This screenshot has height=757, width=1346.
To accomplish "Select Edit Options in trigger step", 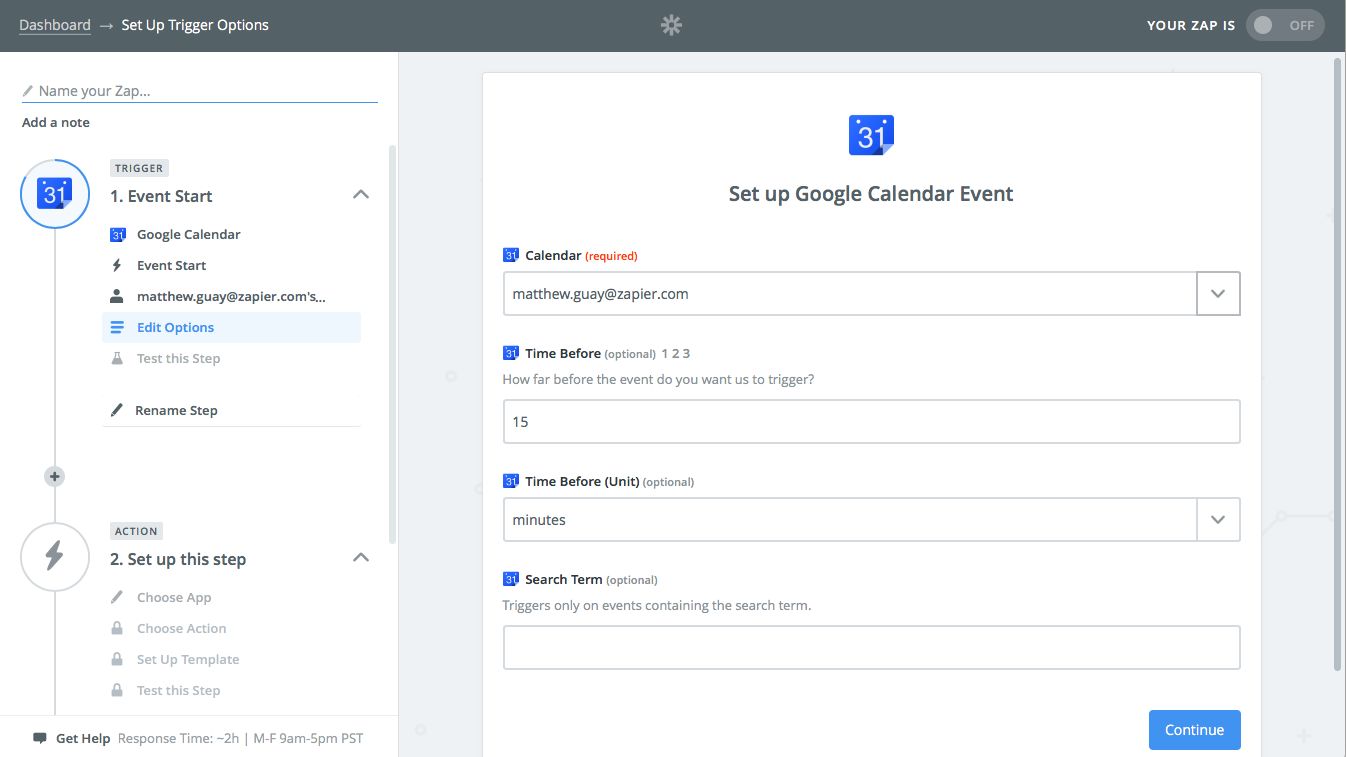I will pos(175,327).
